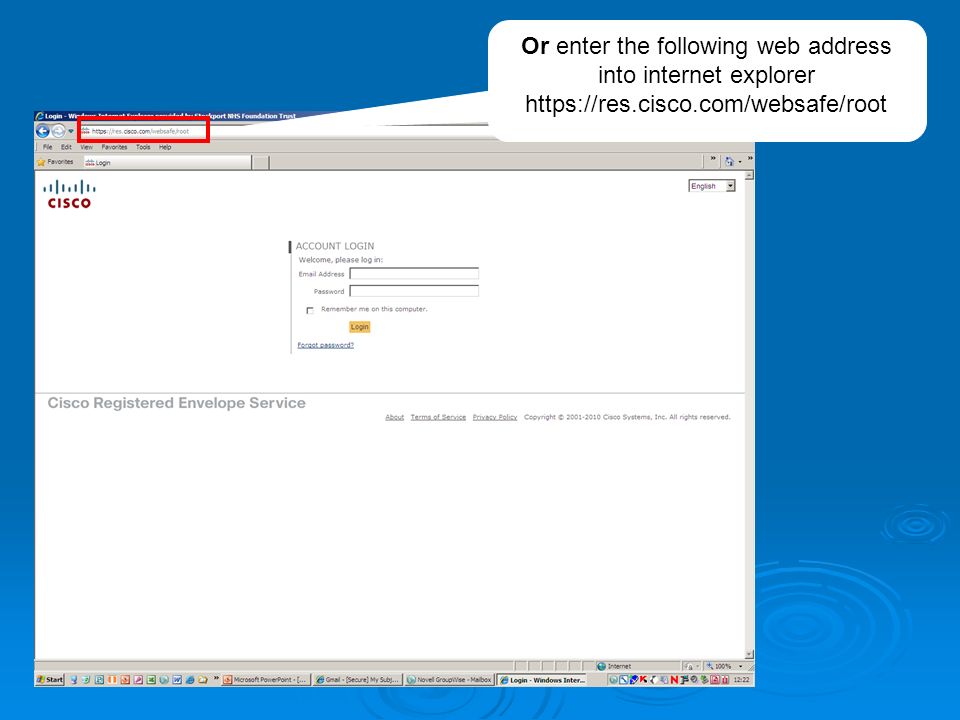Open the Forgot password? link
Image resolution: width=960 pixels, height=720 pixels.
(x=326, y=345)
